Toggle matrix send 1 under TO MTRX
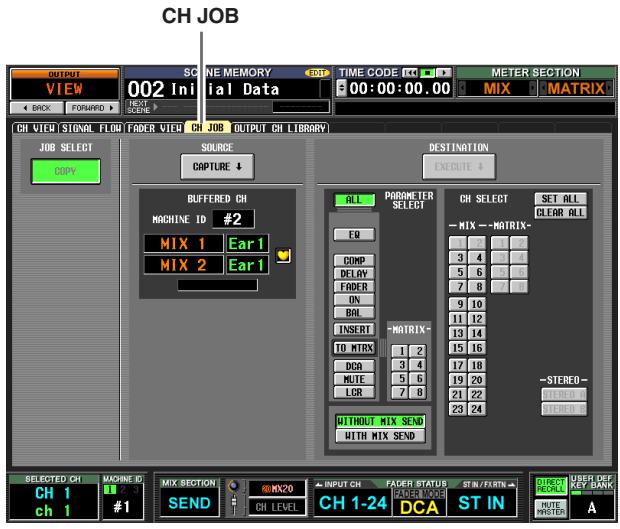 click(x=400, y=351)
